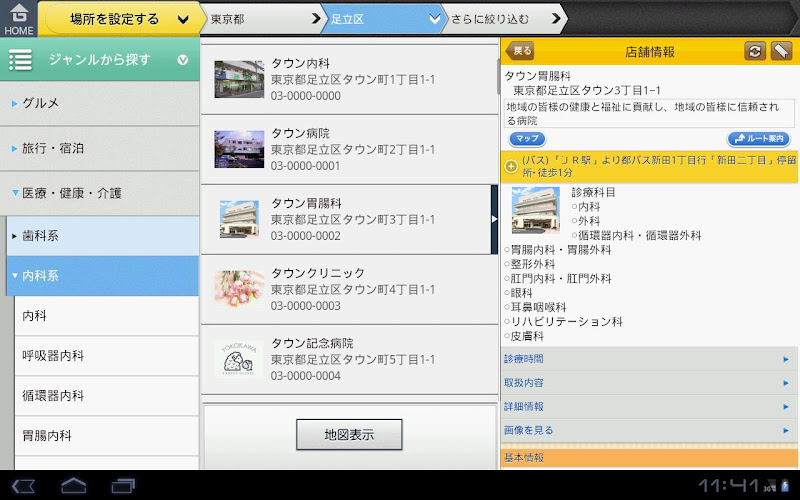Click the ルート案内 button
This screenshot has width=800, height=500.
[759, 139]
